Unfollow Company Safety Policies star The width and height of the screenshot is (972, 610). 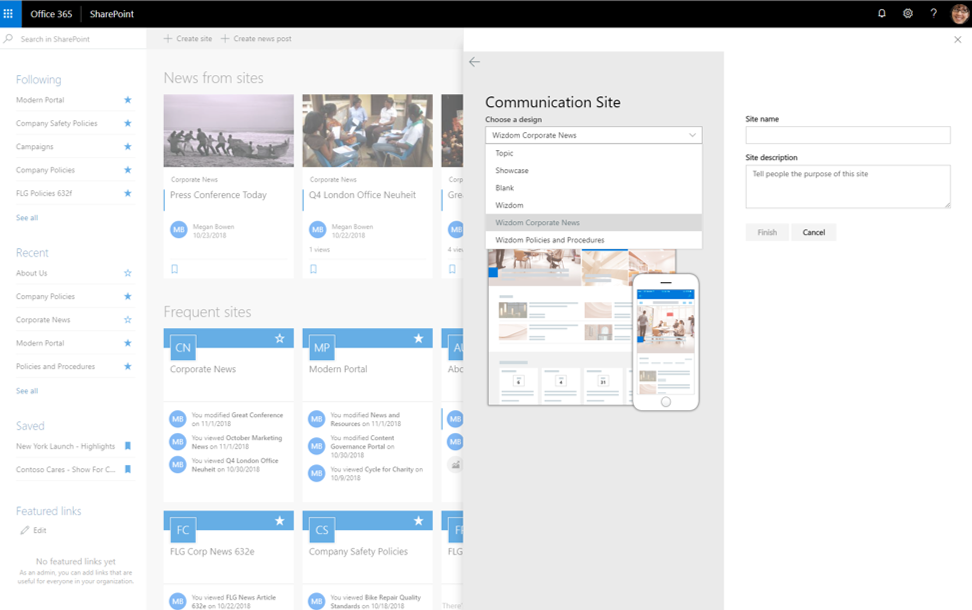[x=128, y=123]
